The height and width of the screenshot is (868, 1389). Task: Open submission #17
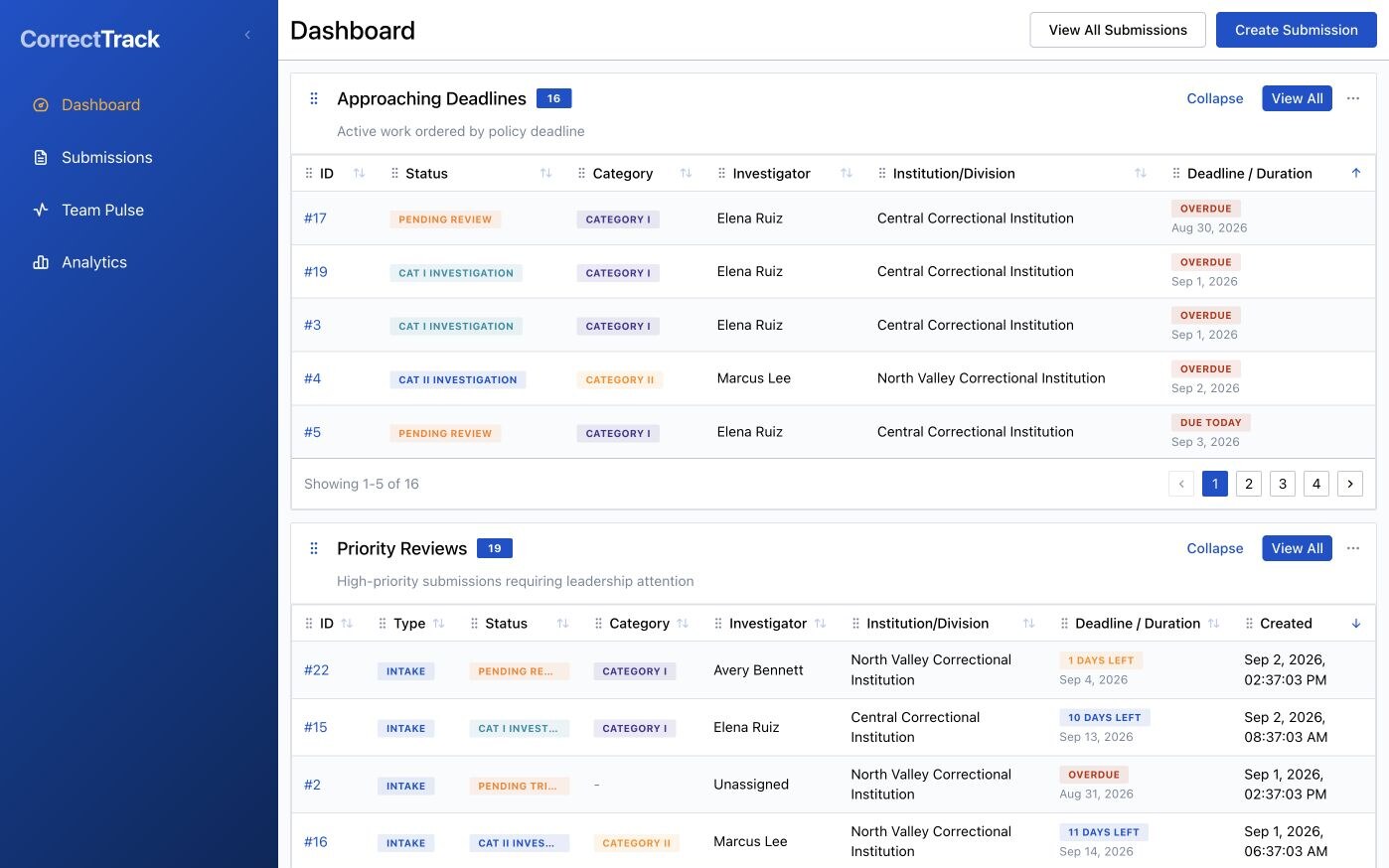[x=315, y=218]
